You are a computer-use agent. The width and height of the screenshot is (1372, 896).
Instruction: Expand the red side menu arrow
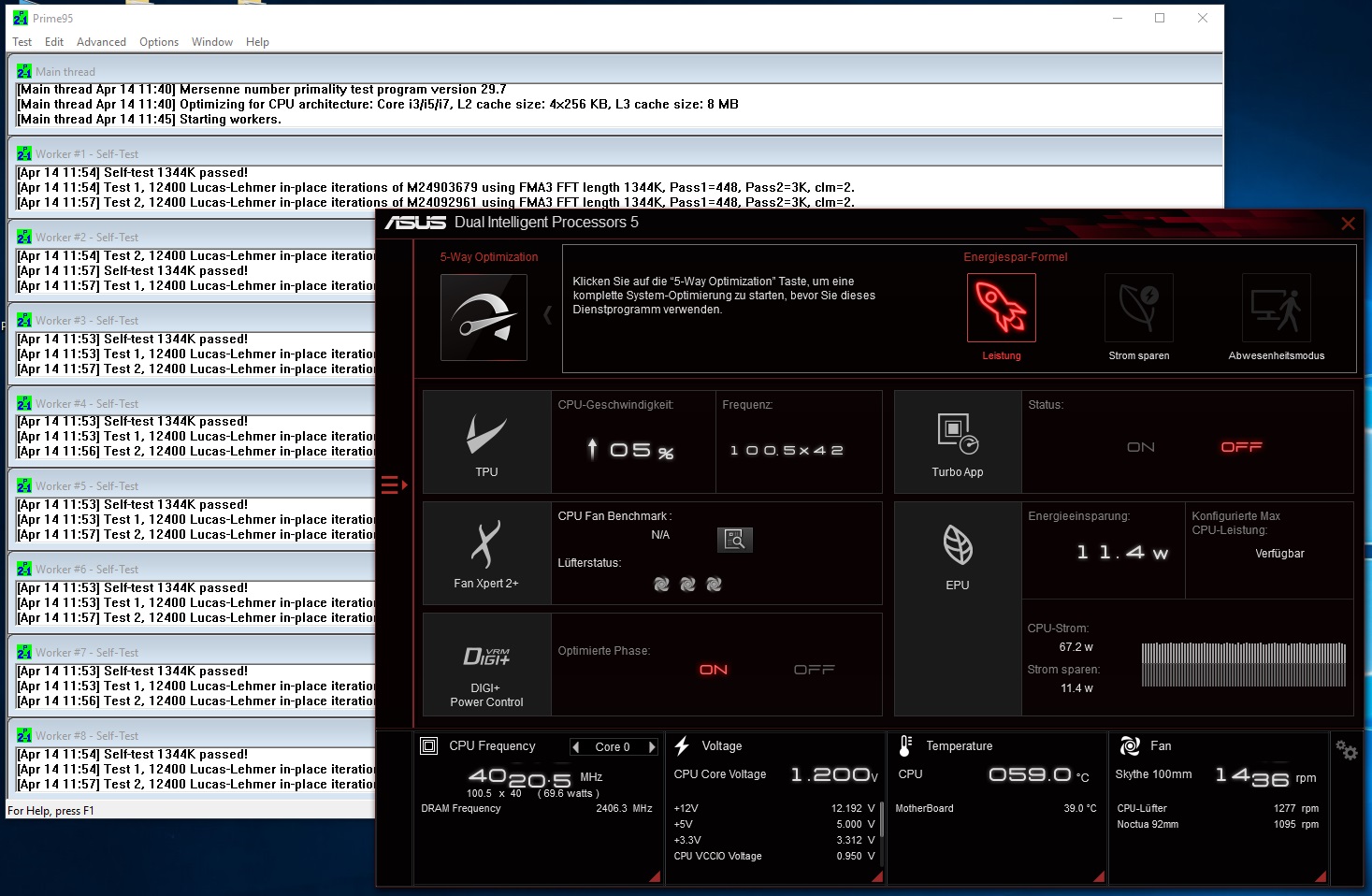tap(394, 484)
